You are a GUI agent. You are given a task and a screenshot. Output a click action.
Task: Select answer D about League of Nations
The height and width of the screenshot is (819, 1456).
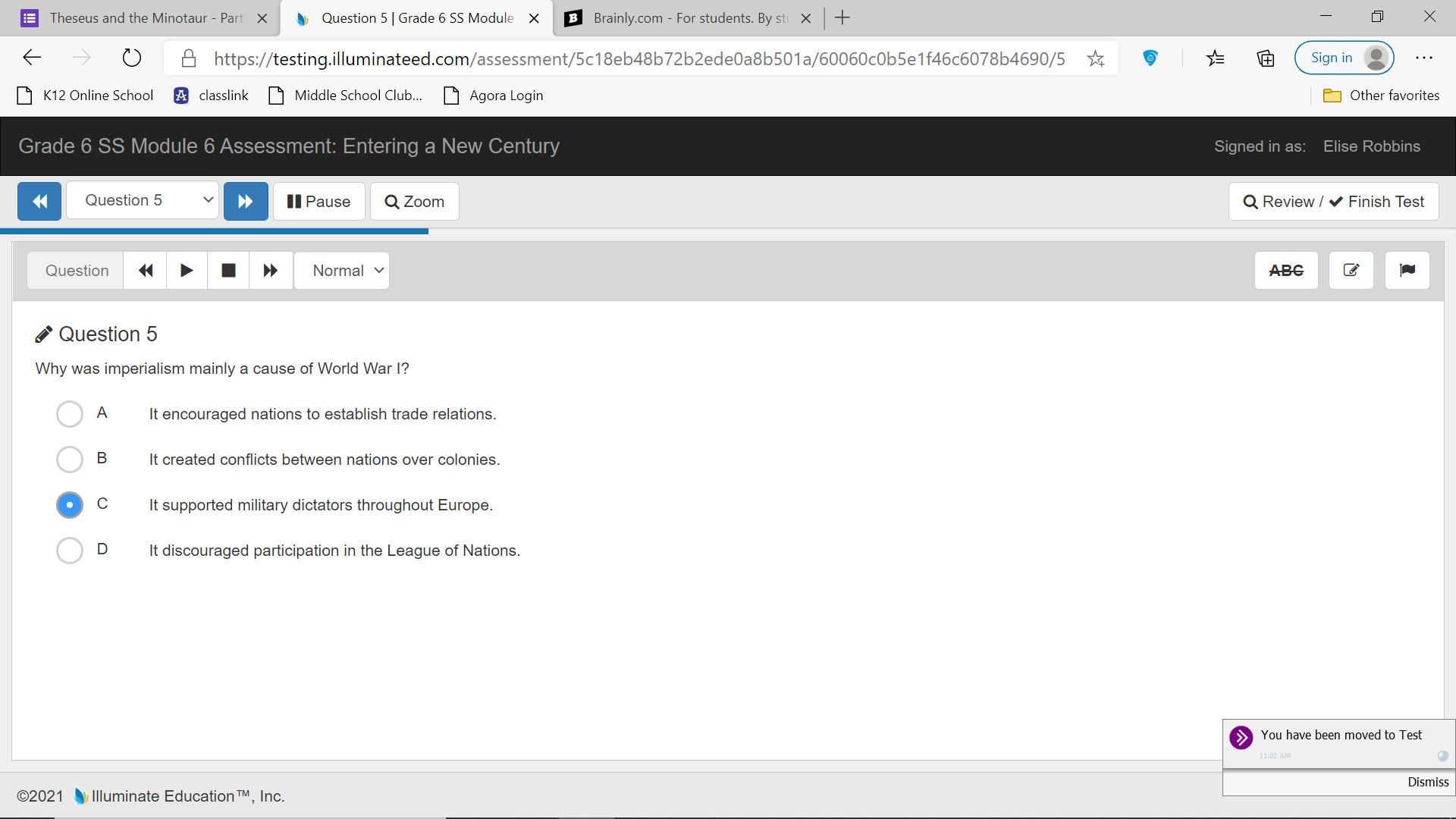(70, 551)
